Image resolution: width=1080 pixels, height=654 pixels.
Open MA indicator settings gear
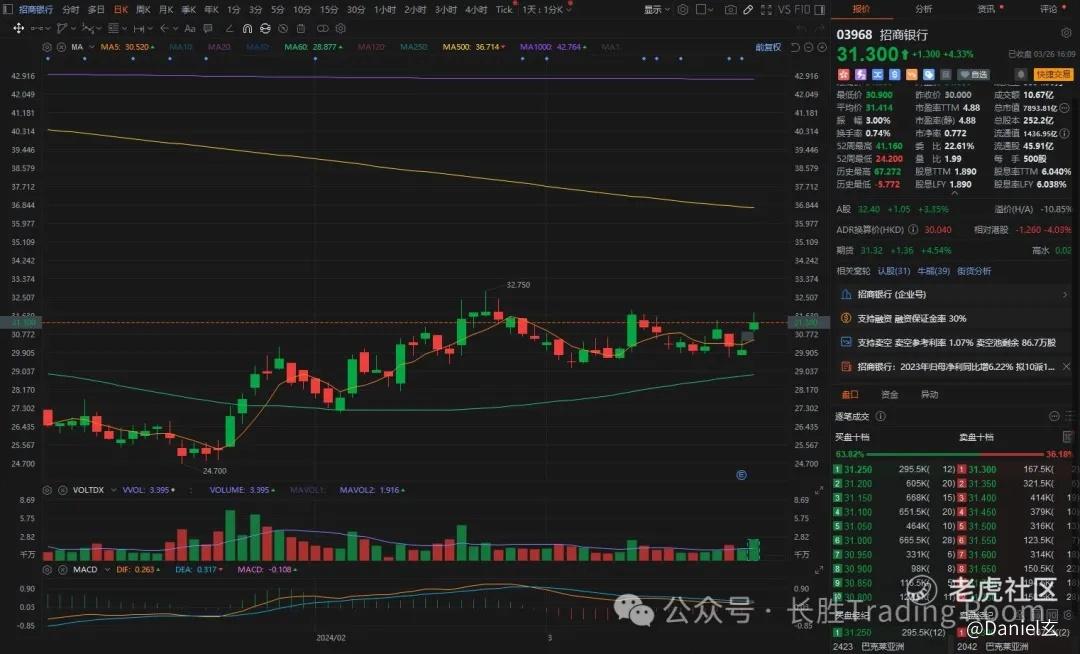click(x=47, y=47)
